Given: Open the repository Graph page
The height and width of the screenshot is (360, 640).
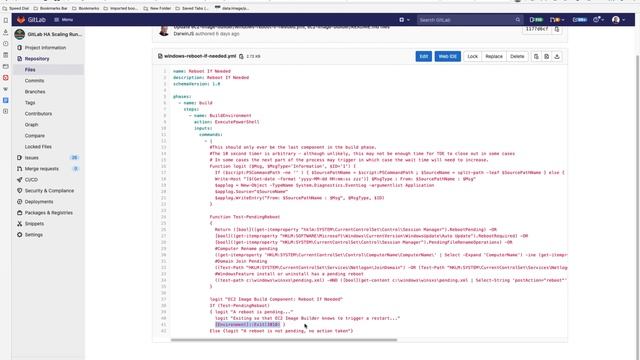Looking at the screenshot, I should click(31, 125).
